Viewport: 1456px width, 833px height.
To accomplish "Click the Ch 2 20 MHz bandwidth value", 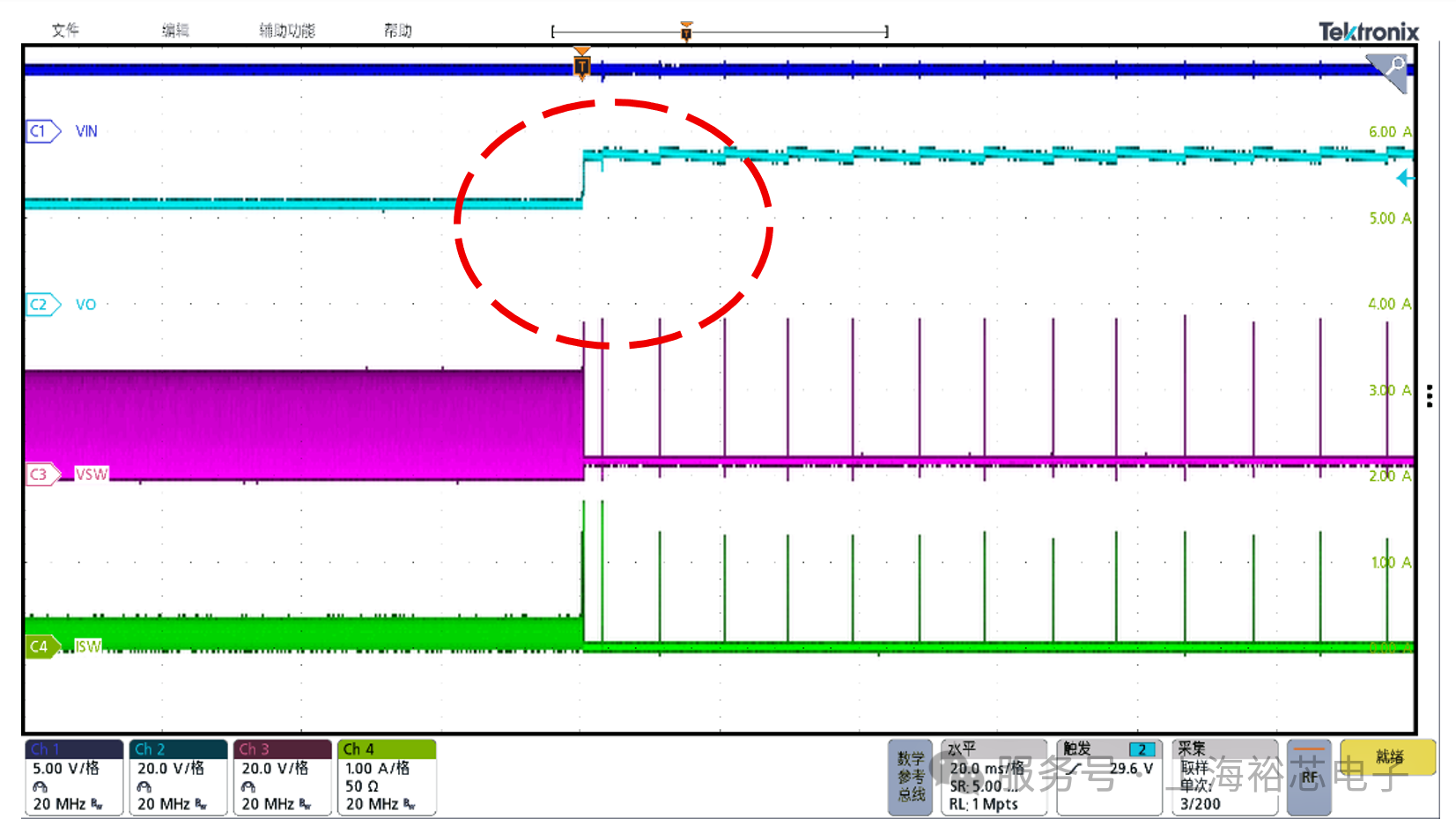I will pos(164,804).
